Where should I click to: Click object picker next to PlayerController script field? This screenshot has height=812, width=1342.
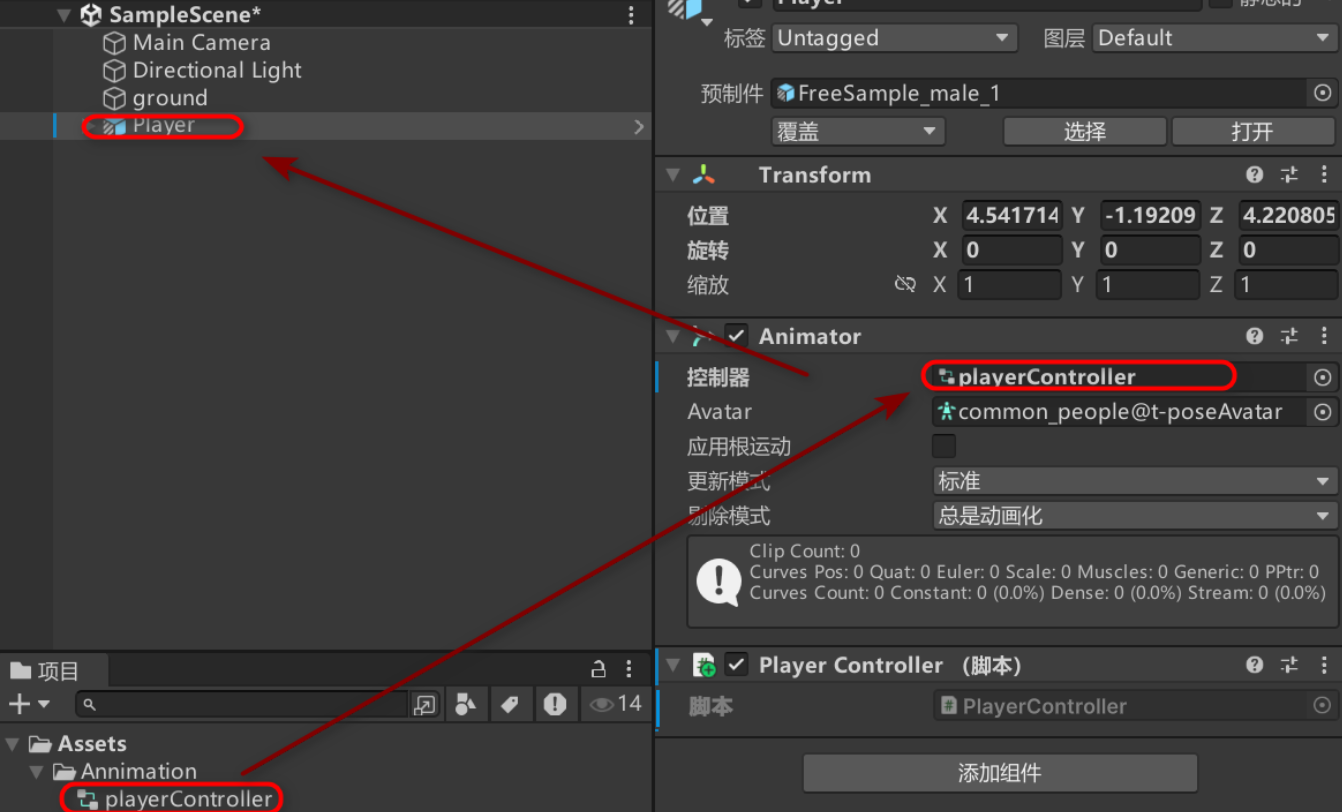(1323, 706)
